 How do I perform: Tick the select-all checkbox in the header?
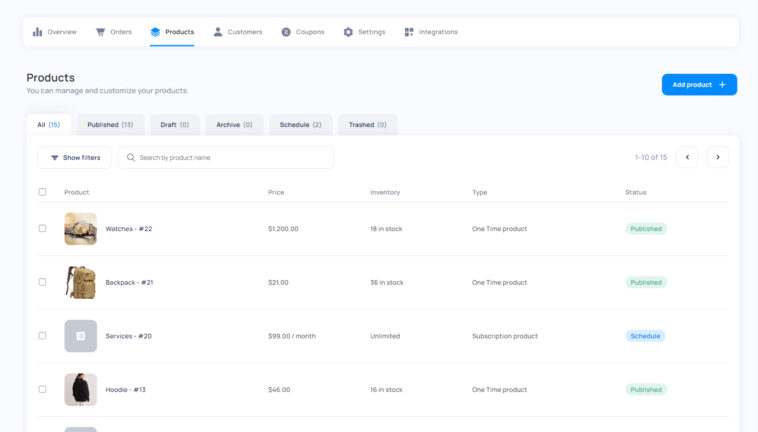tap(43, 192)
